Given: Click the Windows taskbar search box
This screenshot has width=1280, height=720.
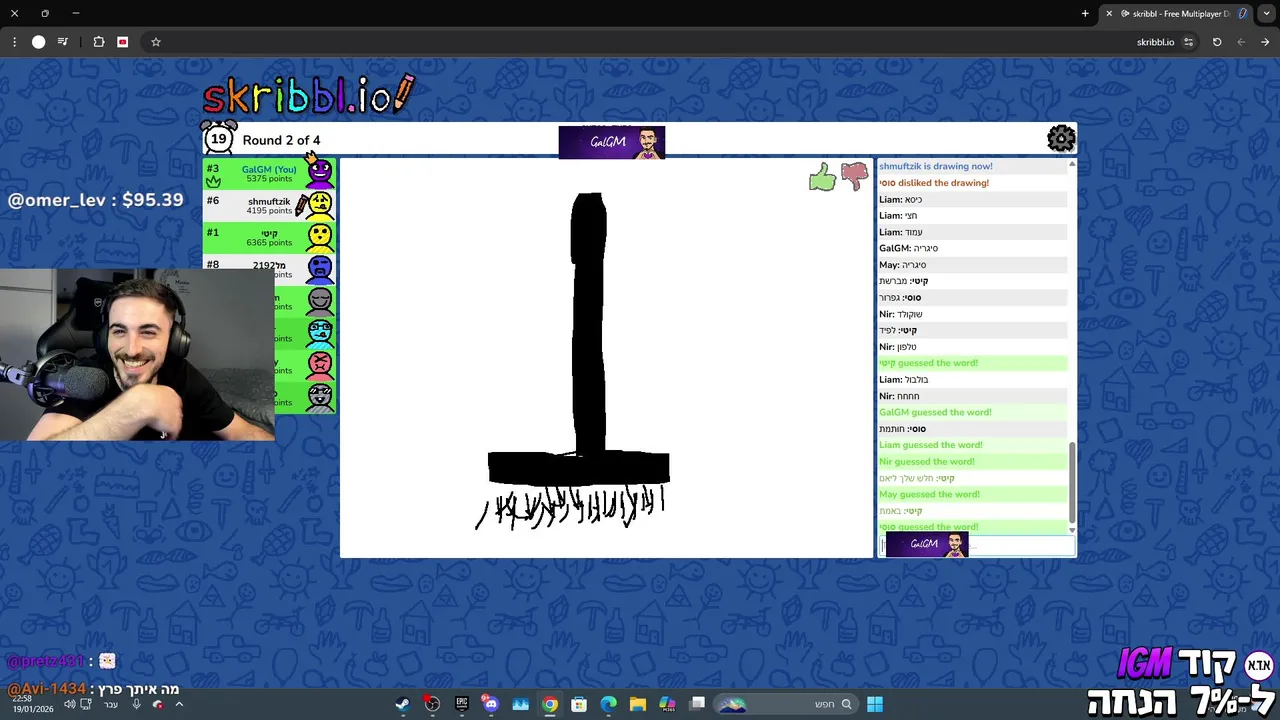Looking at the screenshot, I should pyautogui.click(x=788, y=704).
